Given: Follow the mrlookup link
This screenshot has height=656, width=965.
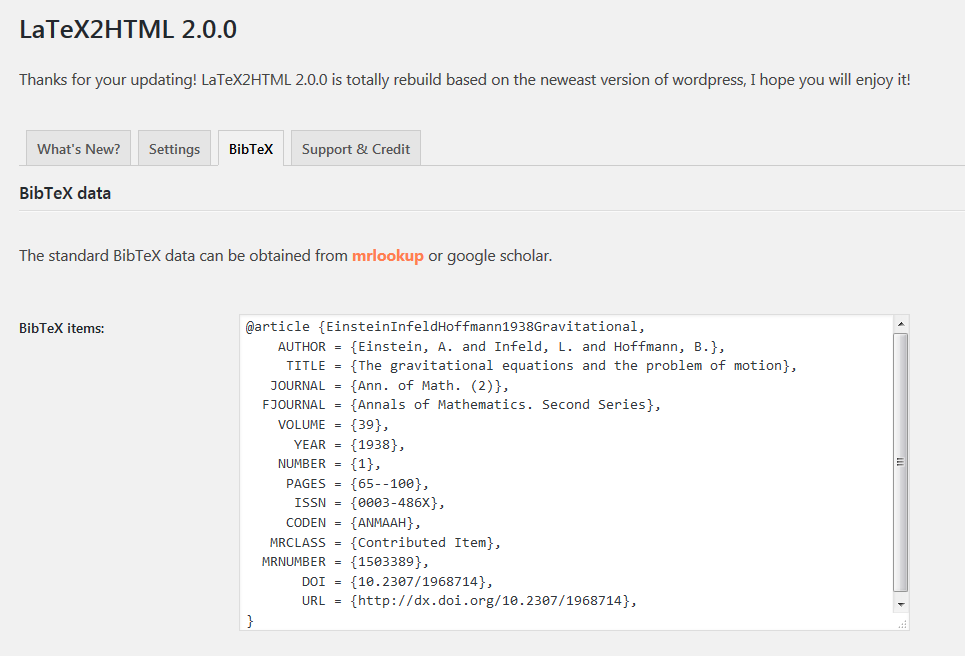Looking at the screenshot, I should (388, 255).
